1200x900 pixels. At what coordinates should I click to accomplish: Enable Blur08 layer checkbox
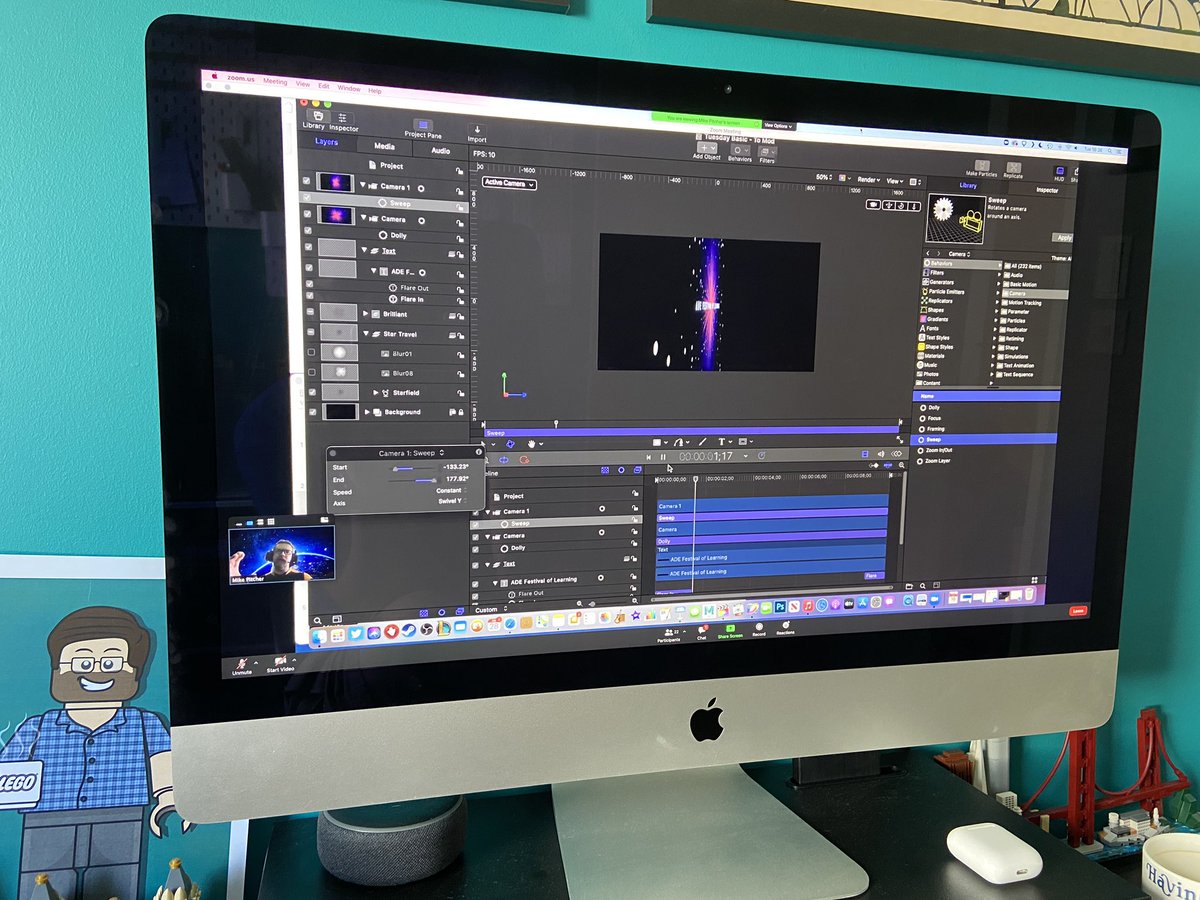(x=312, y=372)
